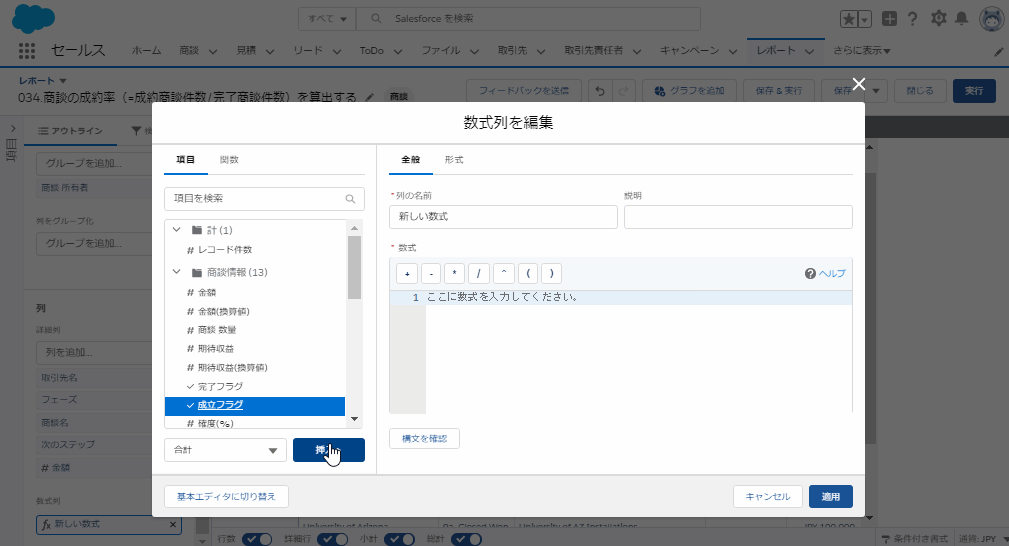The image size is (1009, 546).
Task: Click the 列の名前 input field
Action: (x=503, y=217)
